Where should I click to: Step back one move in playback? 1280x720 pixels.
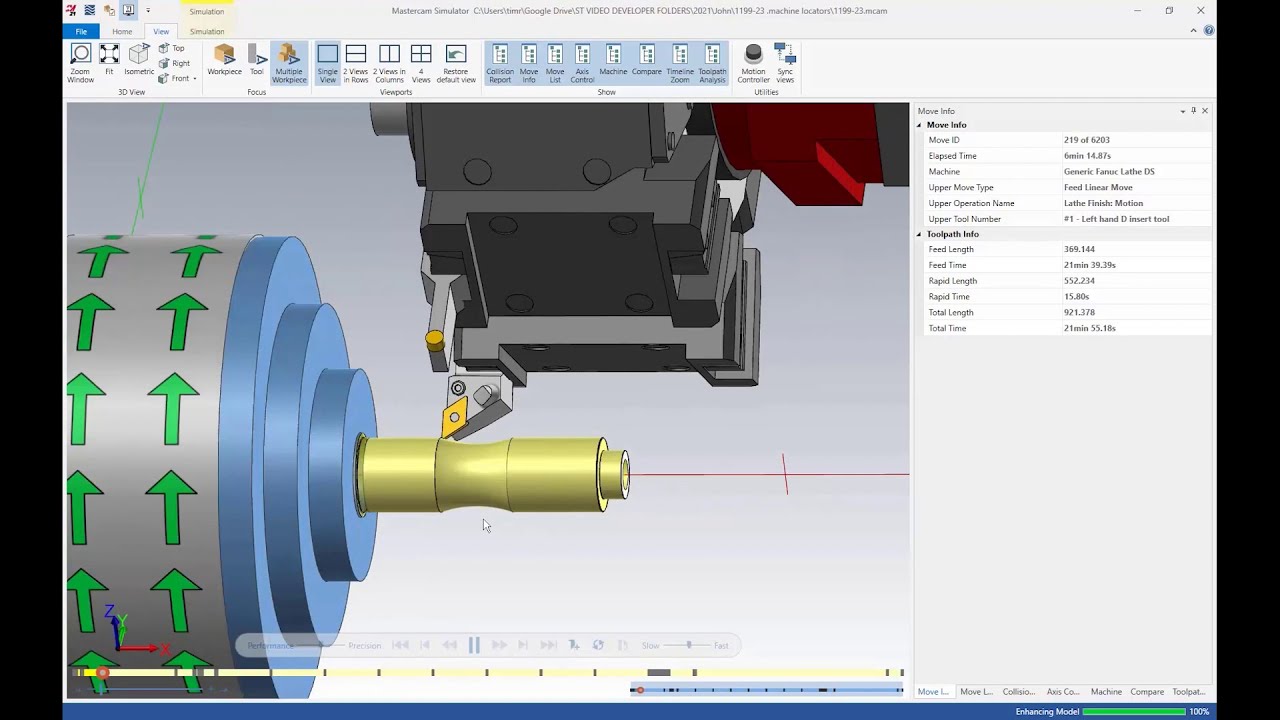point(425,645)
